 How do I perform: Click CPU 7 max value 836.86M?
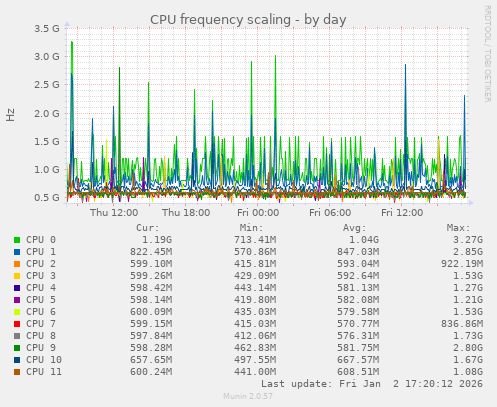click(462, 324)
